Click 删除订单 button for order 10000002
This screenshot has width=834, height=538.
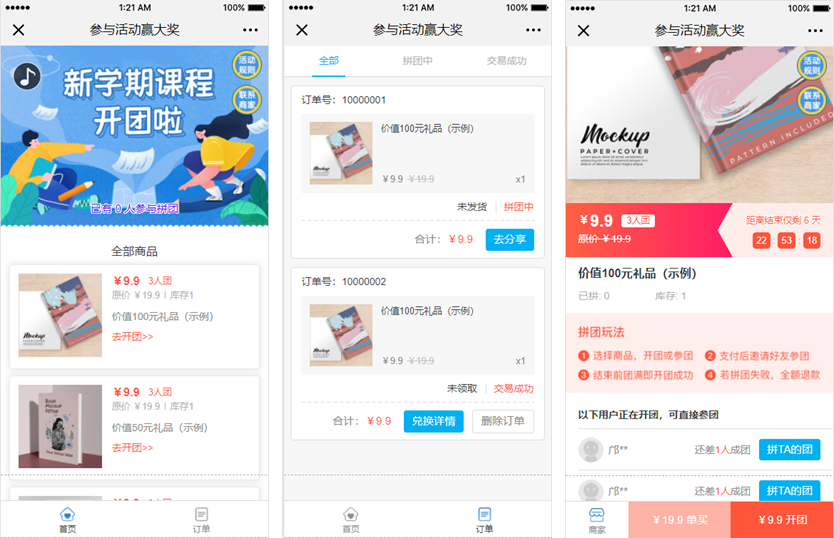pyautogui.click(x=503, y=421)
